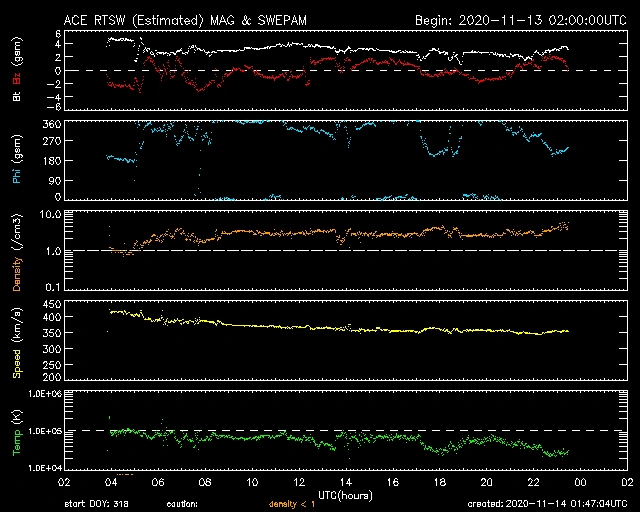Click the "06" hour tick label
This screenshot has height=512, width=640.
pyautogui.click(x=158, y=482)
